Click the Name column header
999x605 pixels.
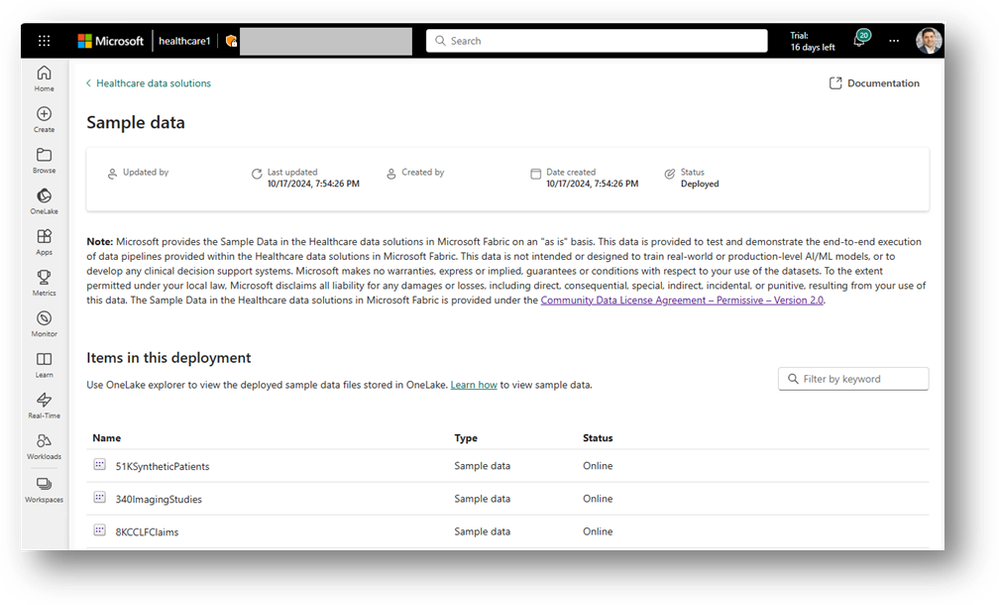coord(106,438)
